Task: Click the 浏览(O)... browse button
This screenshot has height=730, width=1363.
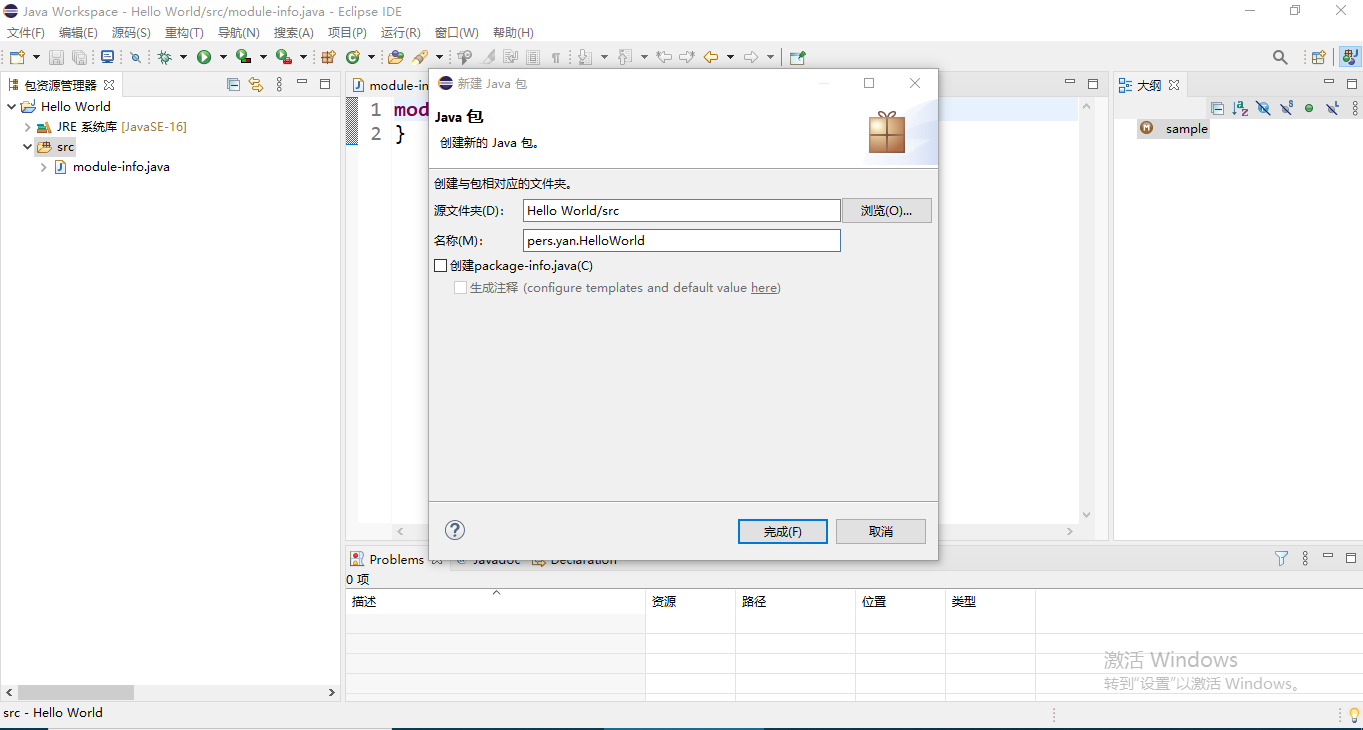Action: (x=887, y=210)
